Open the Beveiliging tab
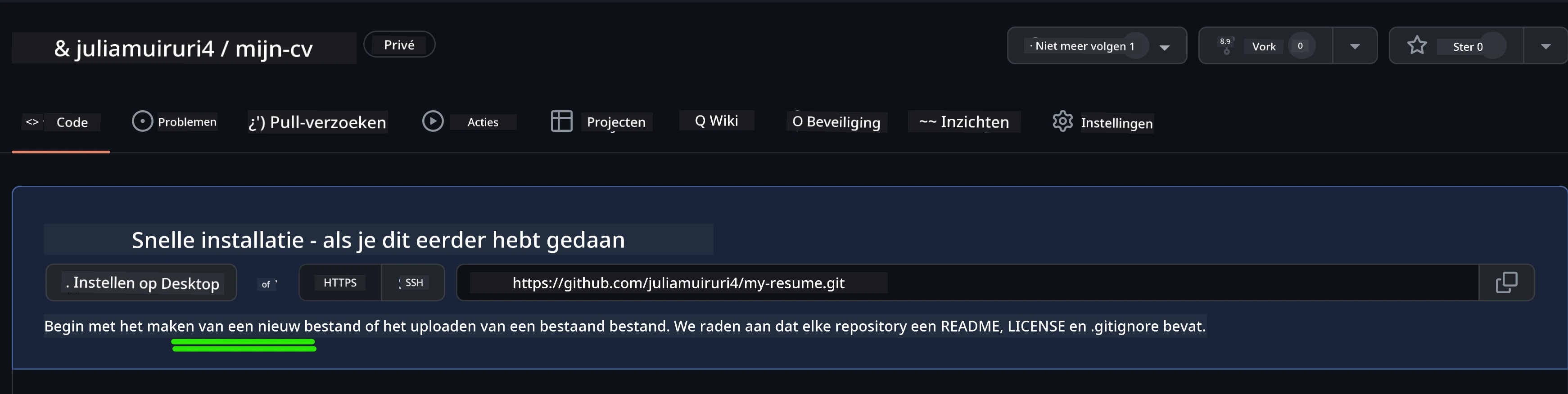1568x394 pixels. pos(836,121)
